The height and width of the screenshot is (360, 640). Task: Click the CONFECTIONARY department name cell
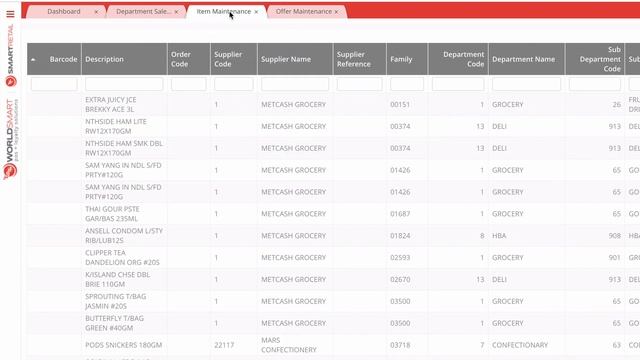pos(520,345)
